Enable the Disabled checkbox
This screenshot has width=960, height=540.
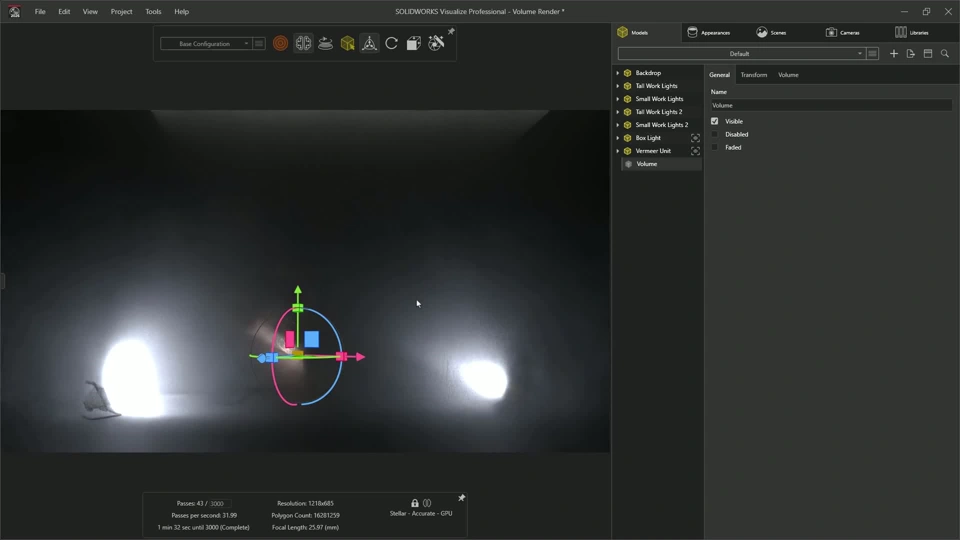click(714, 134)
